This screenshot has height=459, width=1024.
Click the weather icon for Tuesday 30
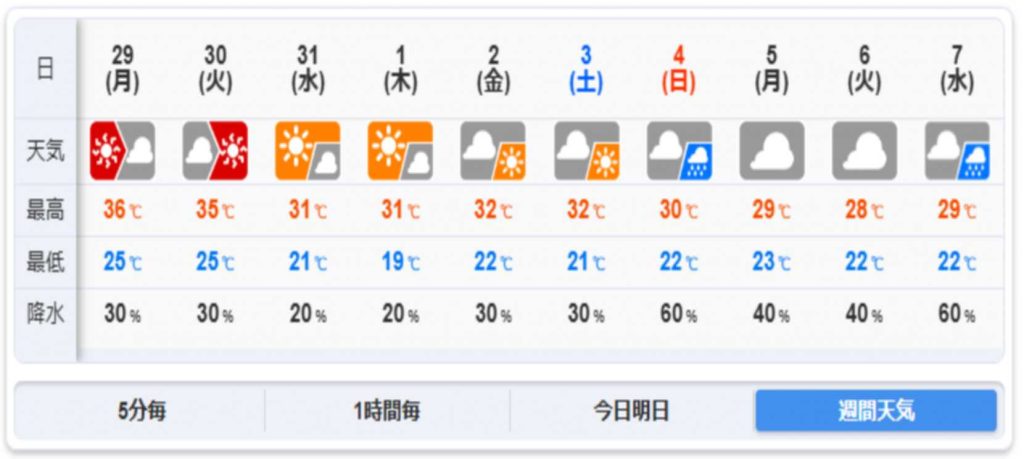215,151
